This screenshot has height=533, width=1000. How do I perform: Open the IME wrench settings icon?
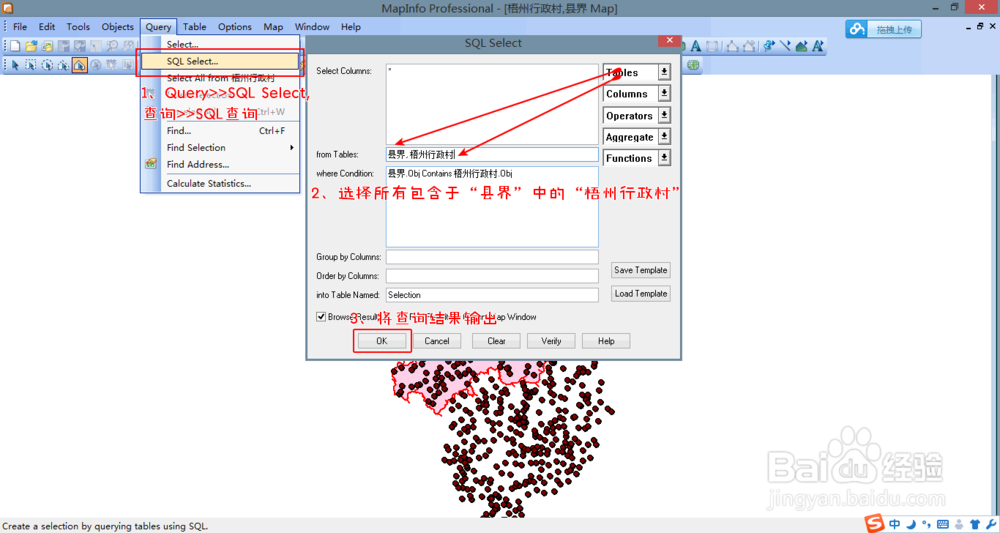[x=991, y=524]
